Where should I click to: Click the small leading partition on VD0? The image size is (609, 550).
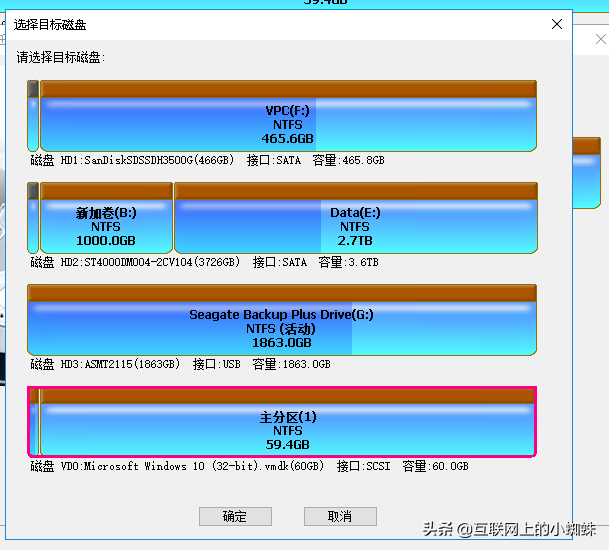(34, 422)
